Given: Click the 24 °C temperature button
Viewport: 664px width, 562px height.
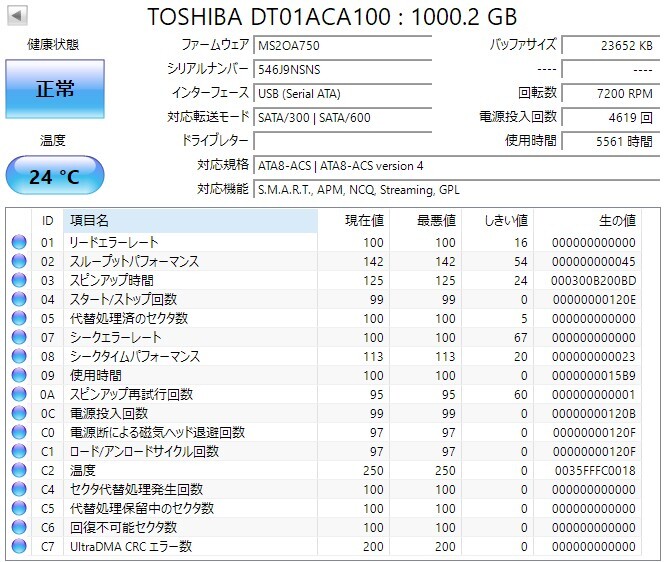Looking at the screenshot, I should pyautogui.click(x=55, y=175).
